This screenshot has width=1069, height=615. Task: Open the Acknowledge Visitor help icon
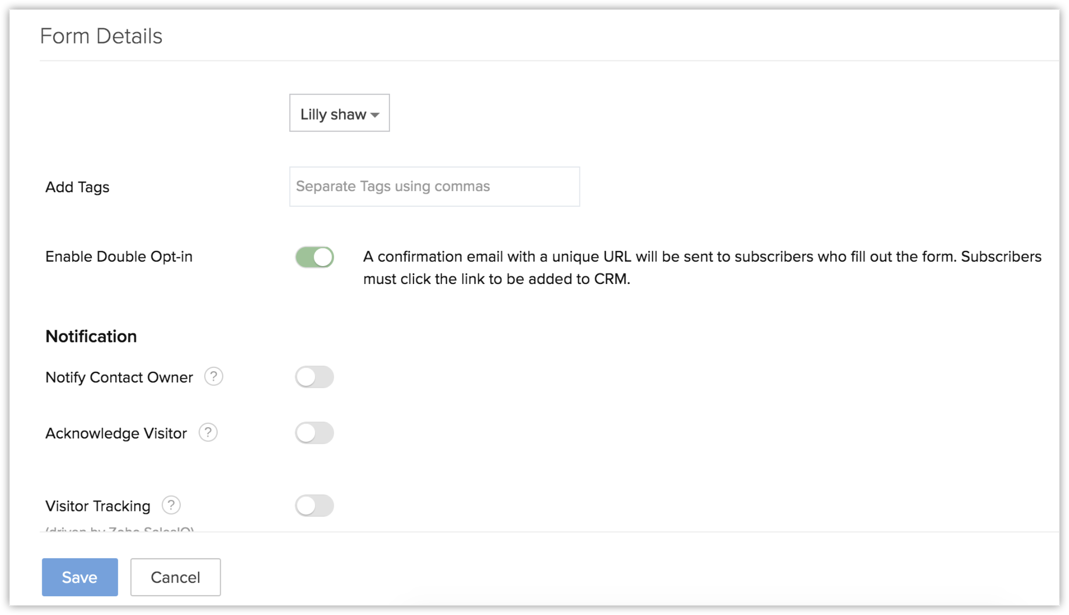coord(208,433)
